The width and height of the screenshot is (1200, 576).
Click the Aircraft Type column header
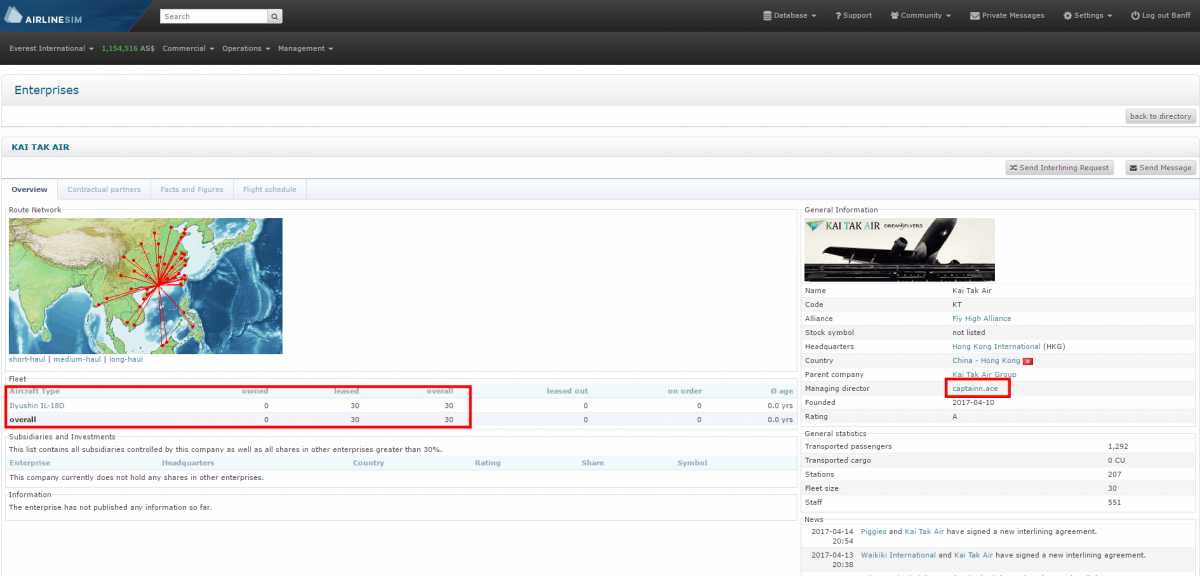pos(35,391)
